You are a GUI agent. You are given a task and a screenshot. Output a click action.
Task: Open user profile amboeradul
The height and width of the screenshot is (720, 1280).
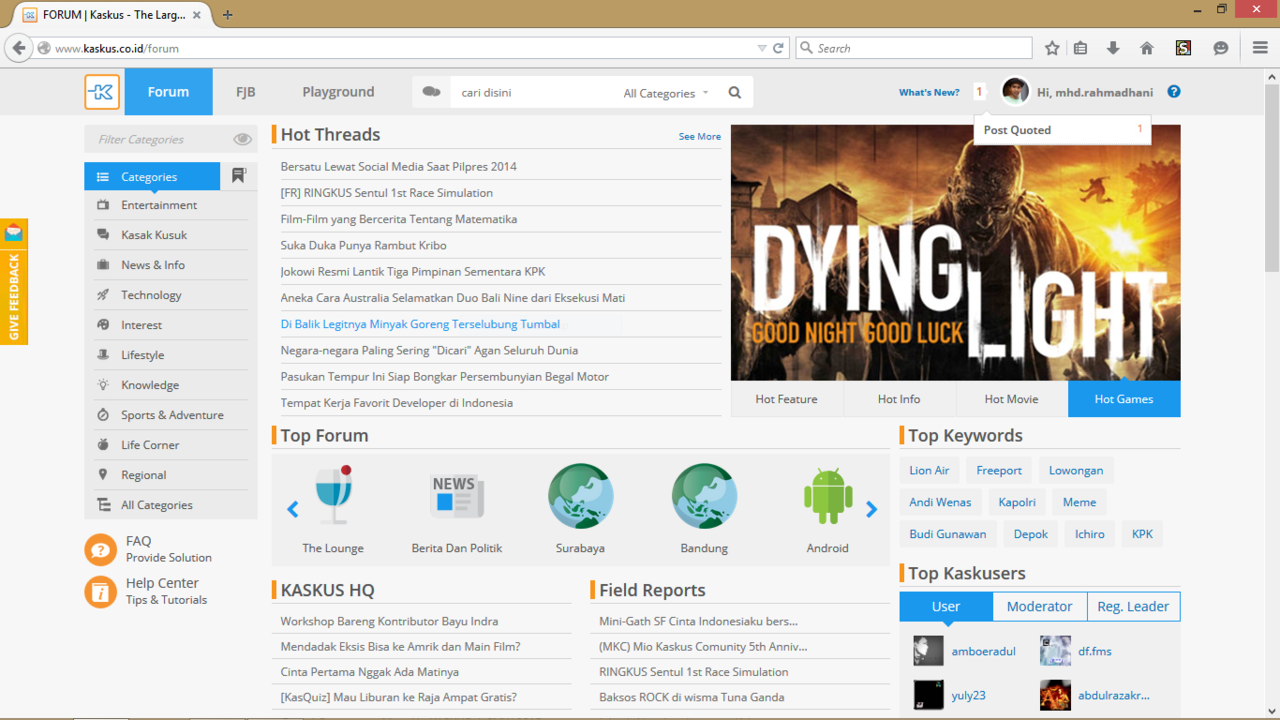[984, 651]
